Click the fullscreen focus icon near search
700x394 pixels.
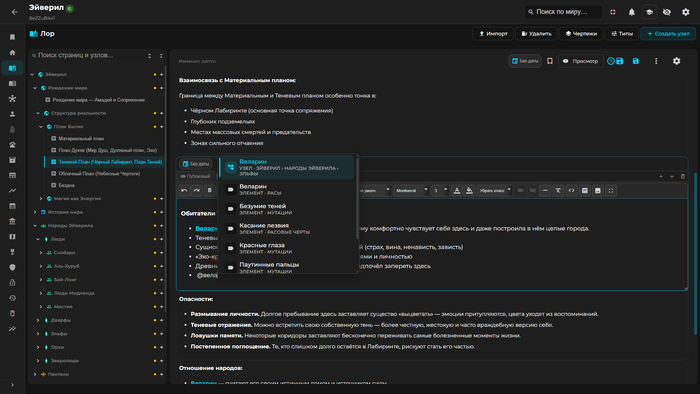point(613,12)
